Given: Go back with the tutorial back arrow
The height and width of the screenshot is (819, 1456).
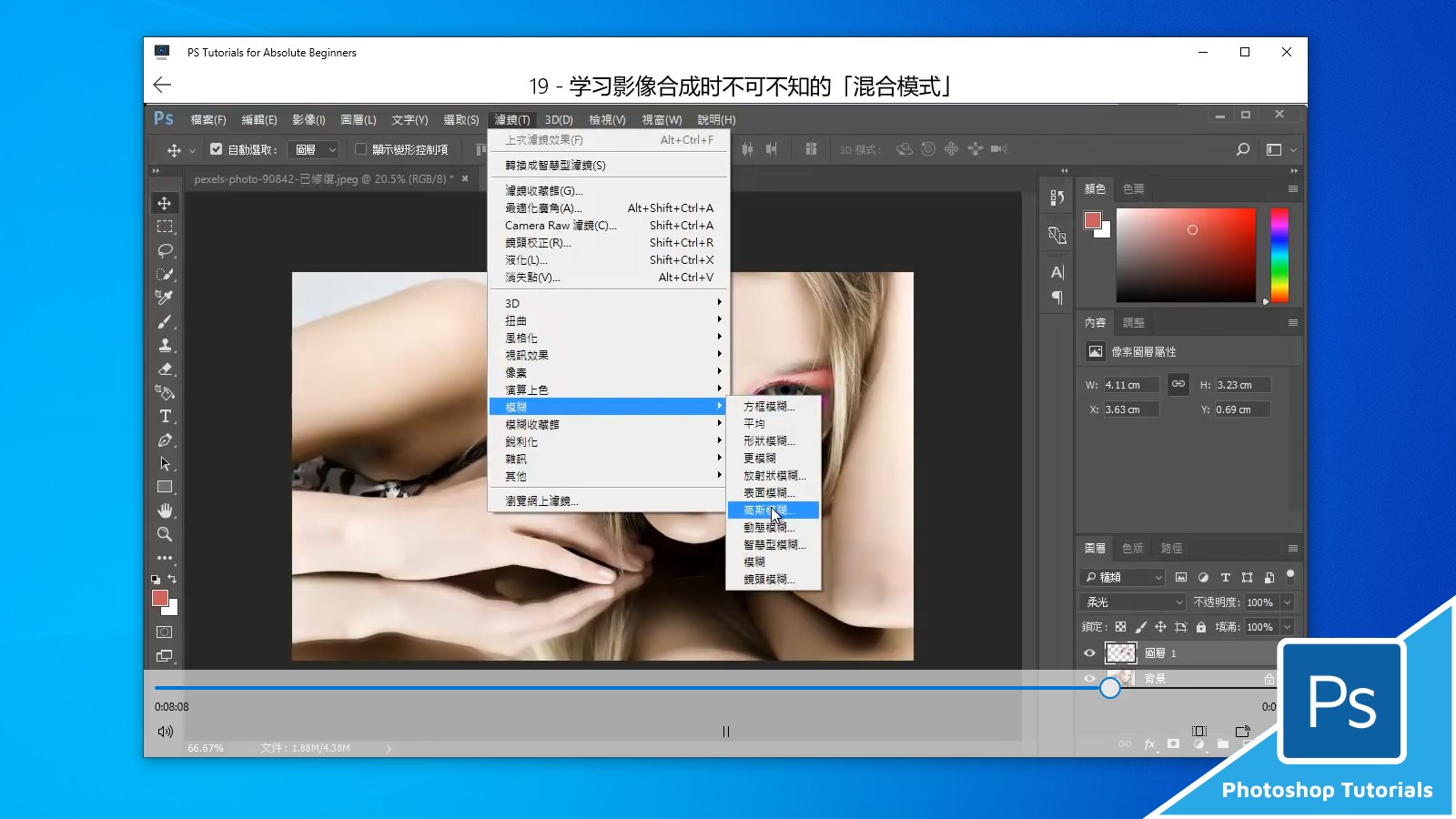Looking at the screenshot, I should (162, 85).
